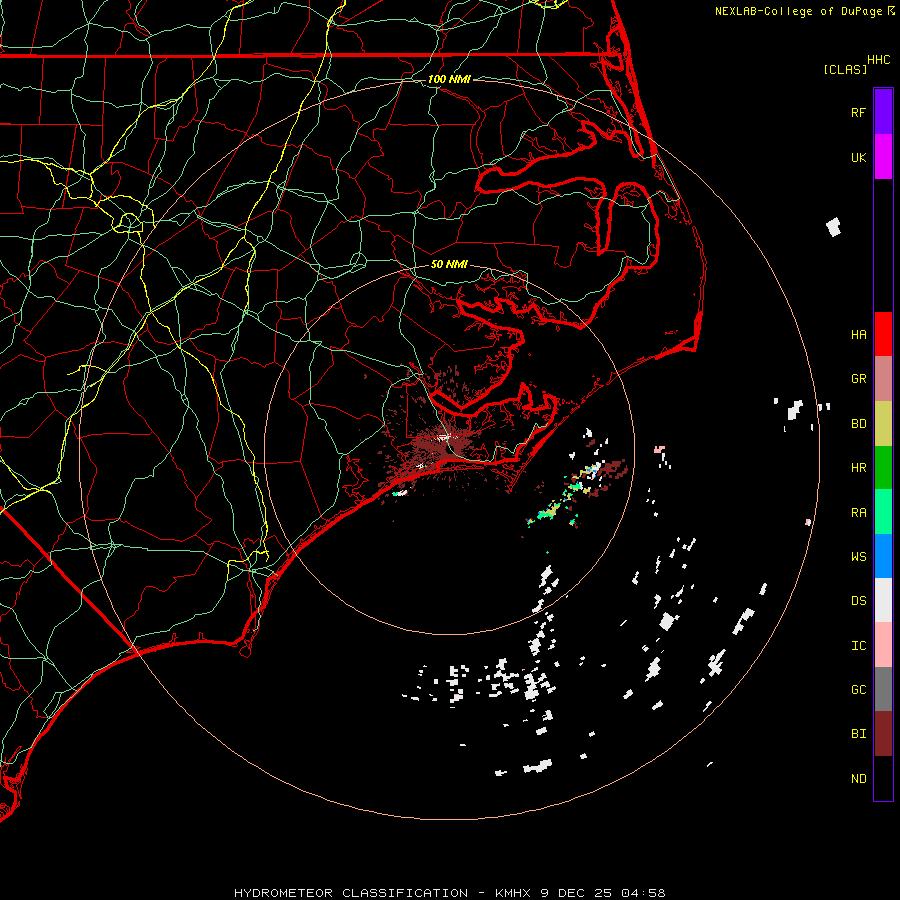Click the GR legend label

pyautogui.click(x=858, y=379)
